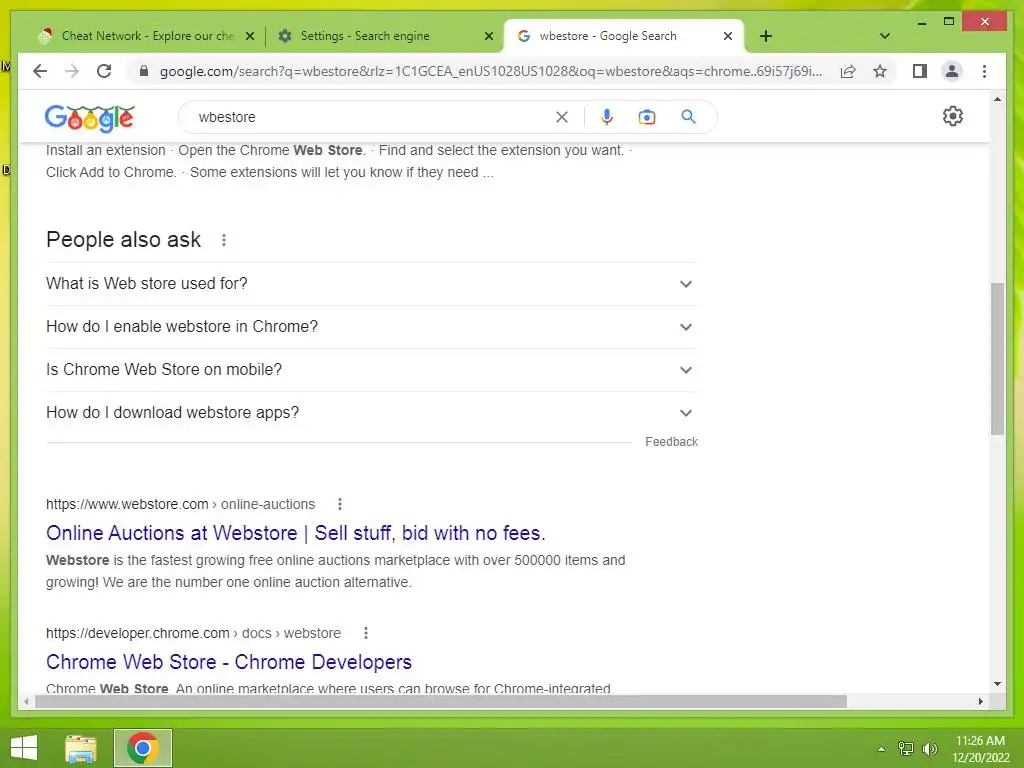
Task: Focus the Google search box
Action: pyautogui.click(x=372, y=117)
